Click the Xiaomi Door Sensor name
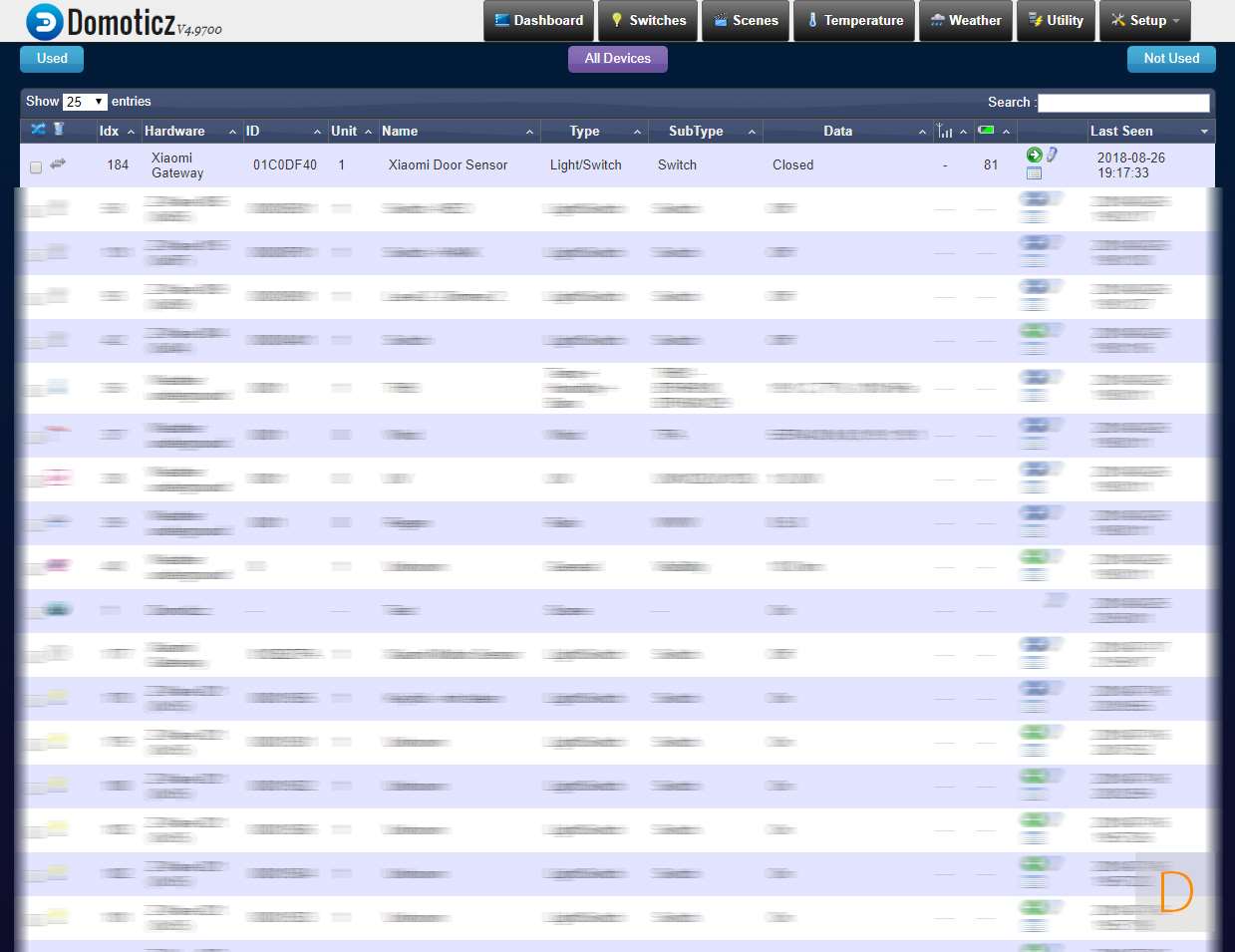This screenshot has height=952, width=1235. (x=448, y=165)
